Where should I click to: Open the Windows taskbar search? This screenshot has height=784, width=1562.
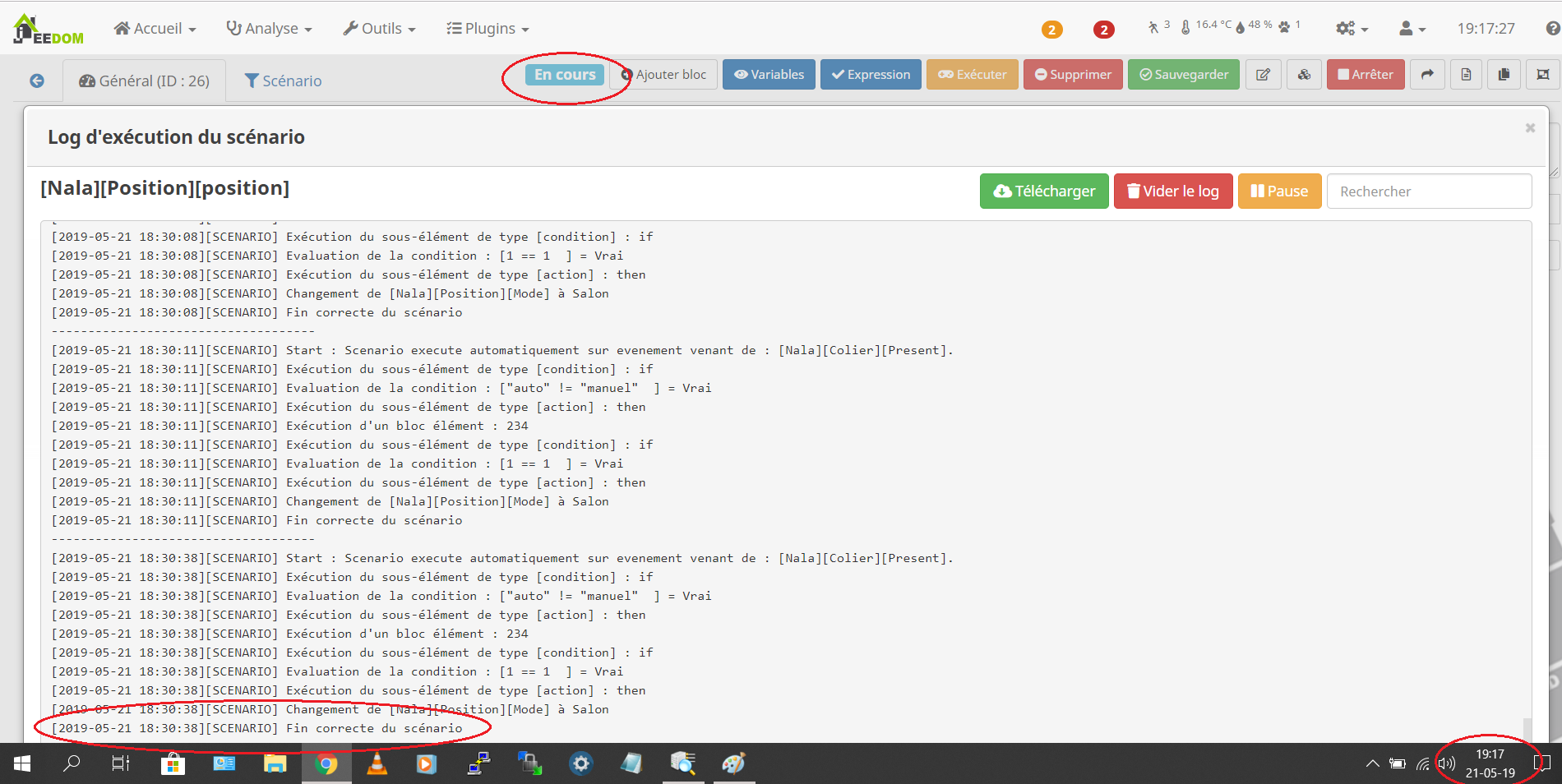(x=72, y=764)
